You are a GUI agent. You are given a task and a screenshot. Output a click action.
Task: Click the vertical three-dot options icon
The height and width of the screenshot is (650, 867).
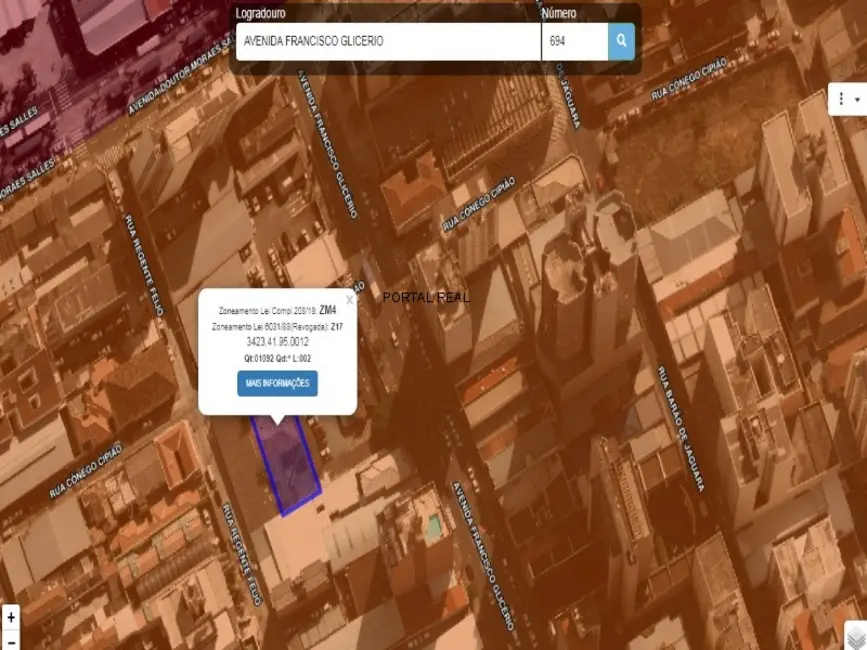pos(842,100)
